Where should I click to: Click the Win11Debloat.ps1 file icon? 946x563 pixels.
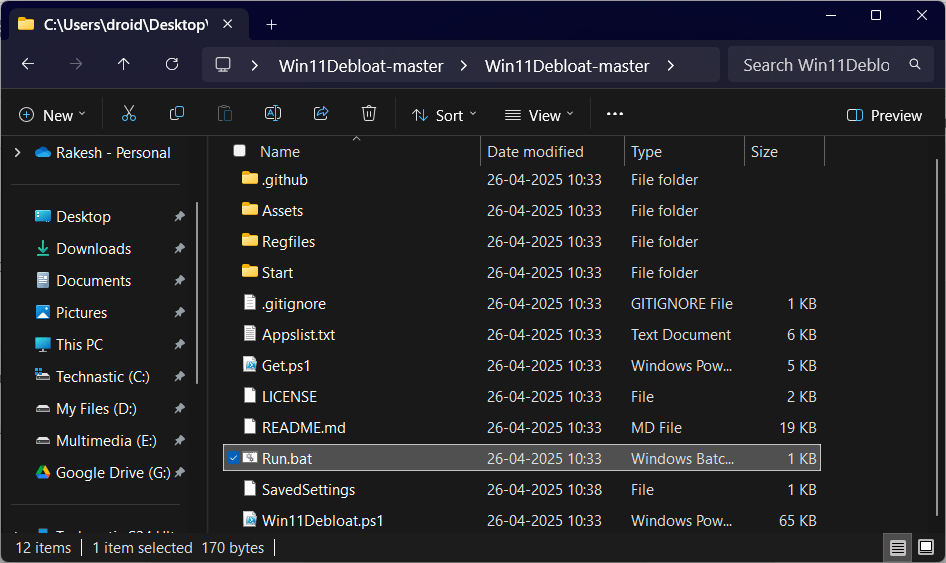(x=250, y=520)
